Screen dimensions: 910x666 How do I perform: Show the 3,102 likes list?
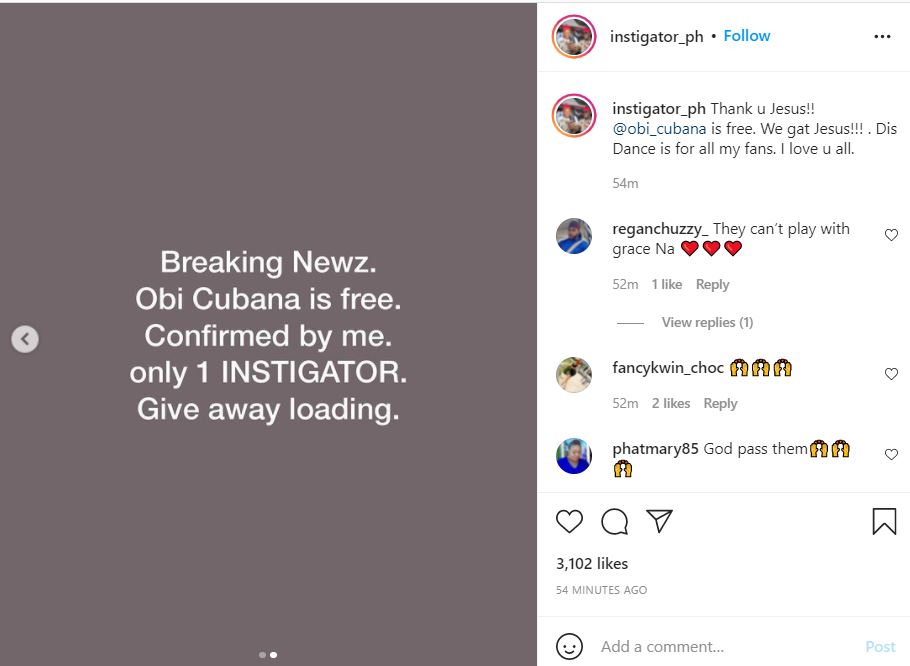[592, 564]
